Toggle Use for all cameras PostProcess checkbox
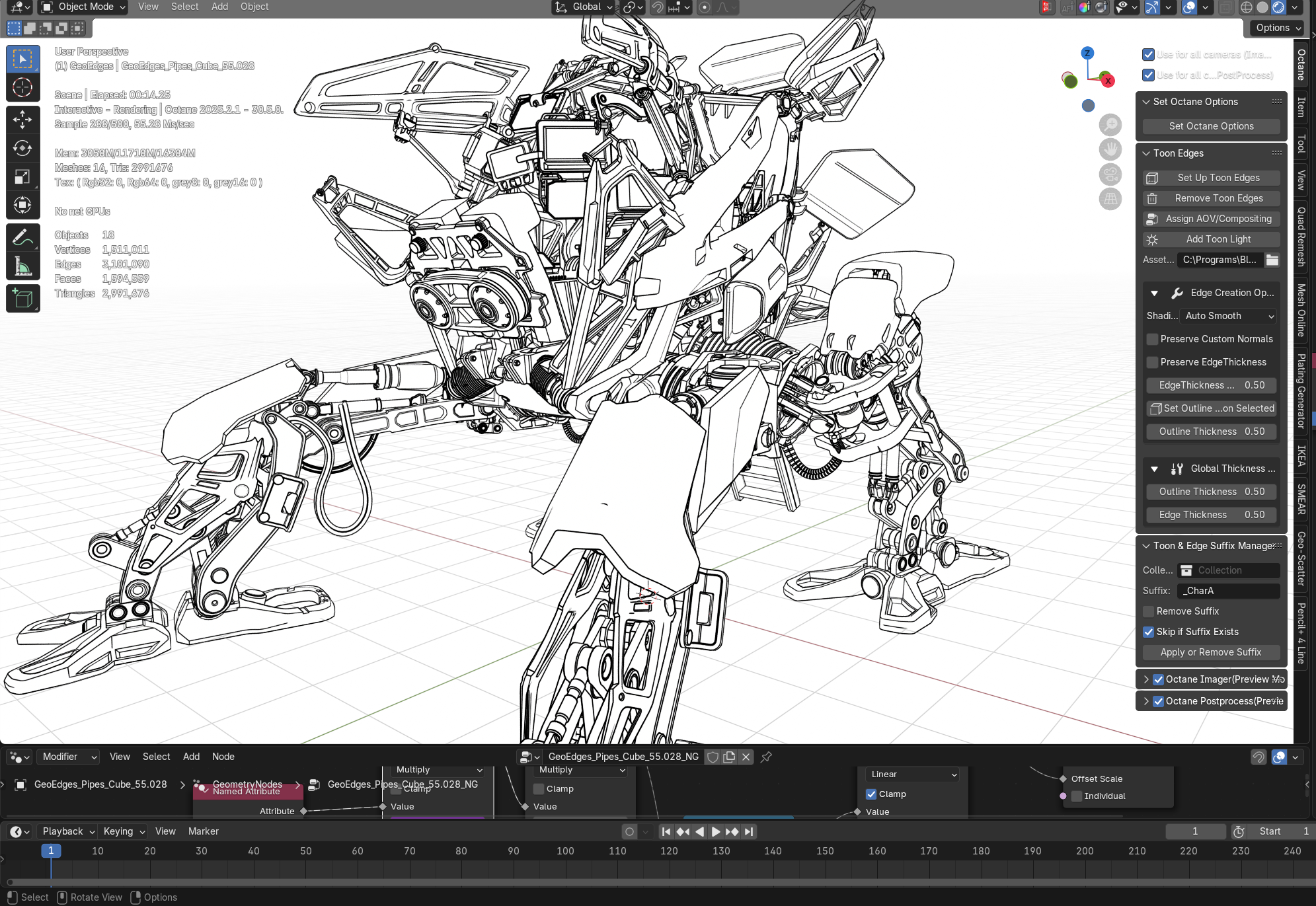The width and height of the screenshot is (1316, 906). coord(1149,75)
